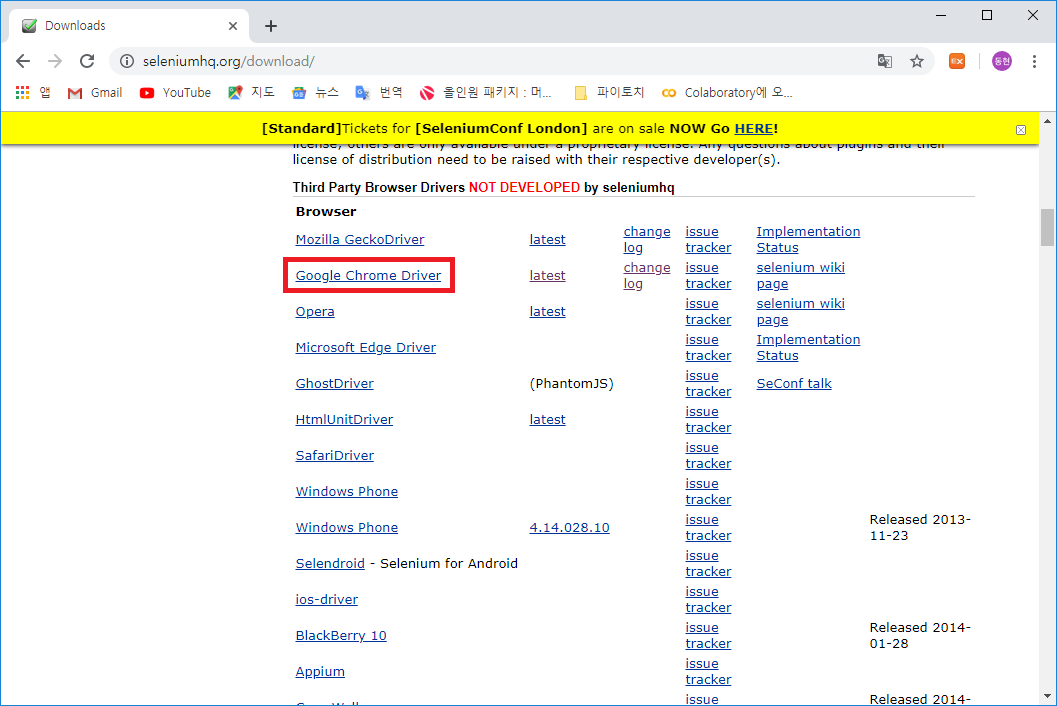Open the Google Translate page icon

tap(884, 61)
